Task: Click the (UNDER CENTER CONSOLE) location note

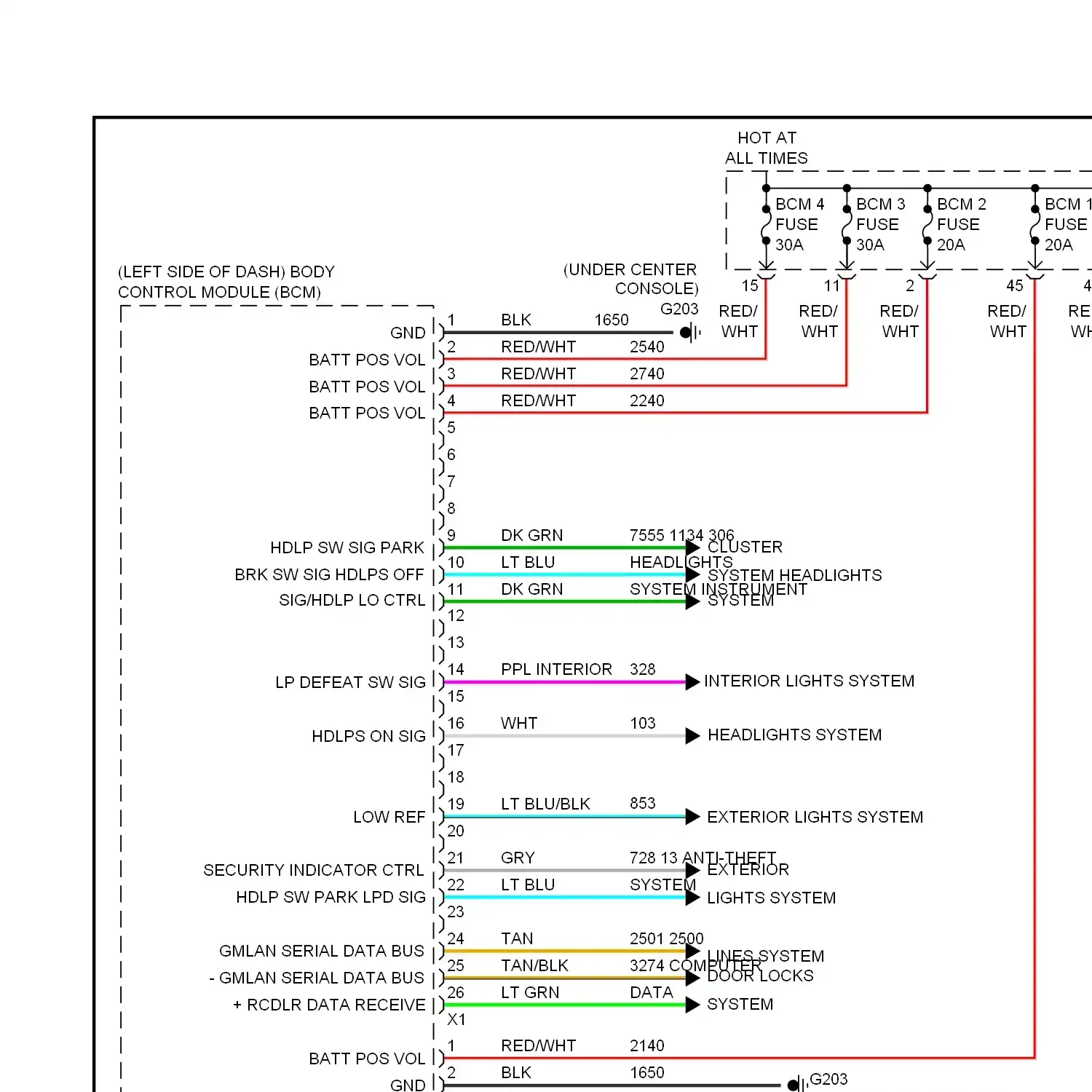Action: tap(630, 279)
